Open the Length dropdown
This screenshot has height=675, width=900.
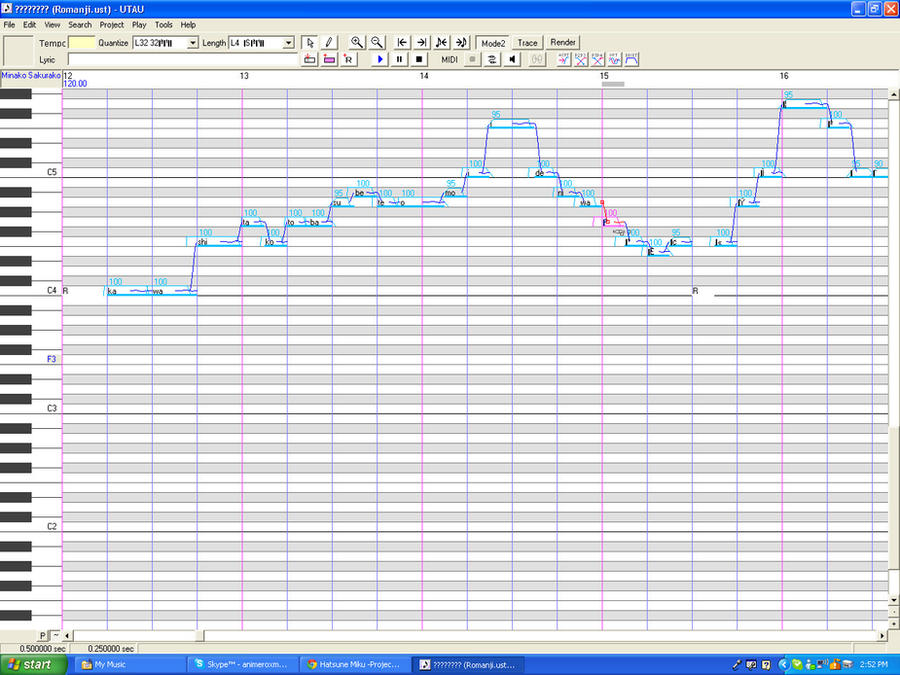pos(289,43)
